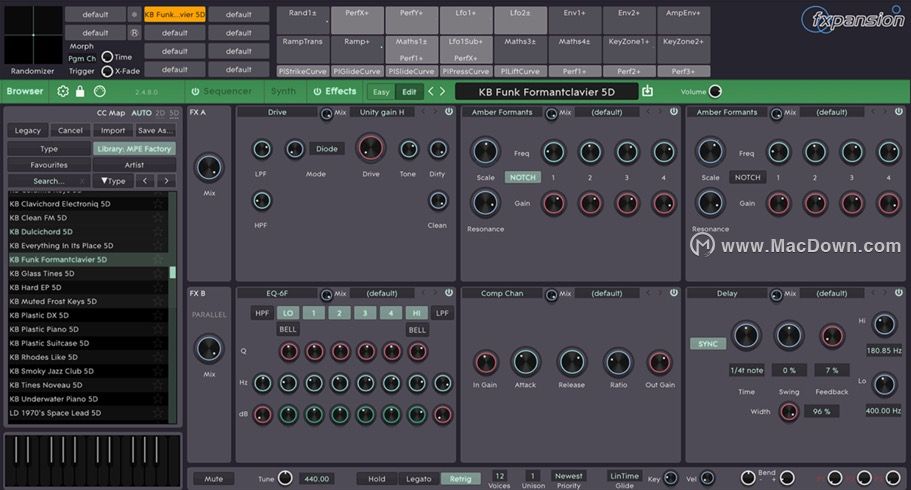911x490 pixels.
Task: Select the Favourites browser filter
Action: [x=49, y=165]
